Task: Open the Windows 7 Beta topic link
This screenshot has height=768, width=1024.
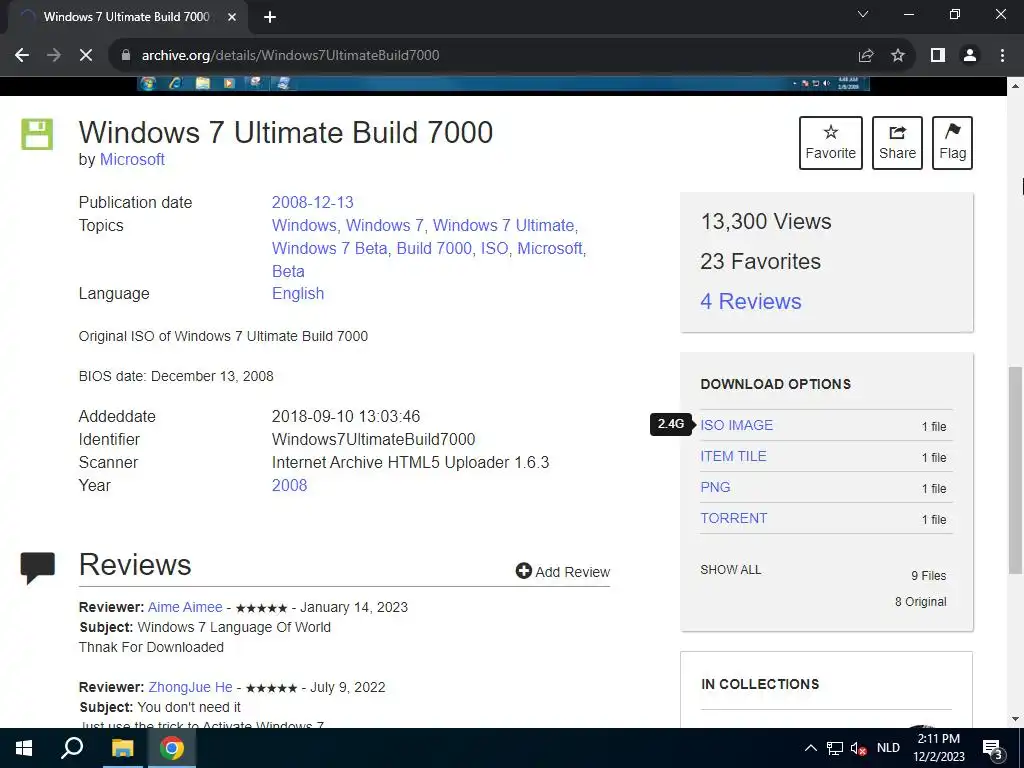Action: coord(330,248)
